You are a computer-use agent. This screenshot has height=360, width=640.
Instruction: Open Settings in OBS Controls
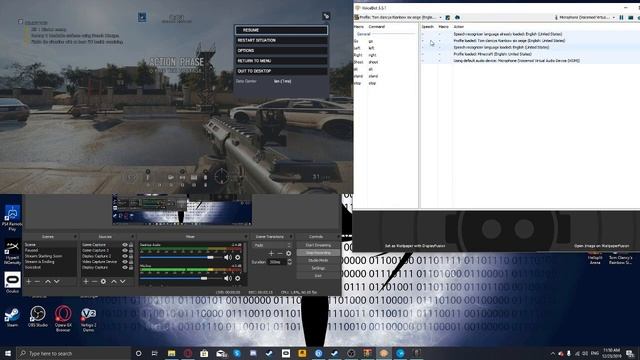click(x=318, y=268)
